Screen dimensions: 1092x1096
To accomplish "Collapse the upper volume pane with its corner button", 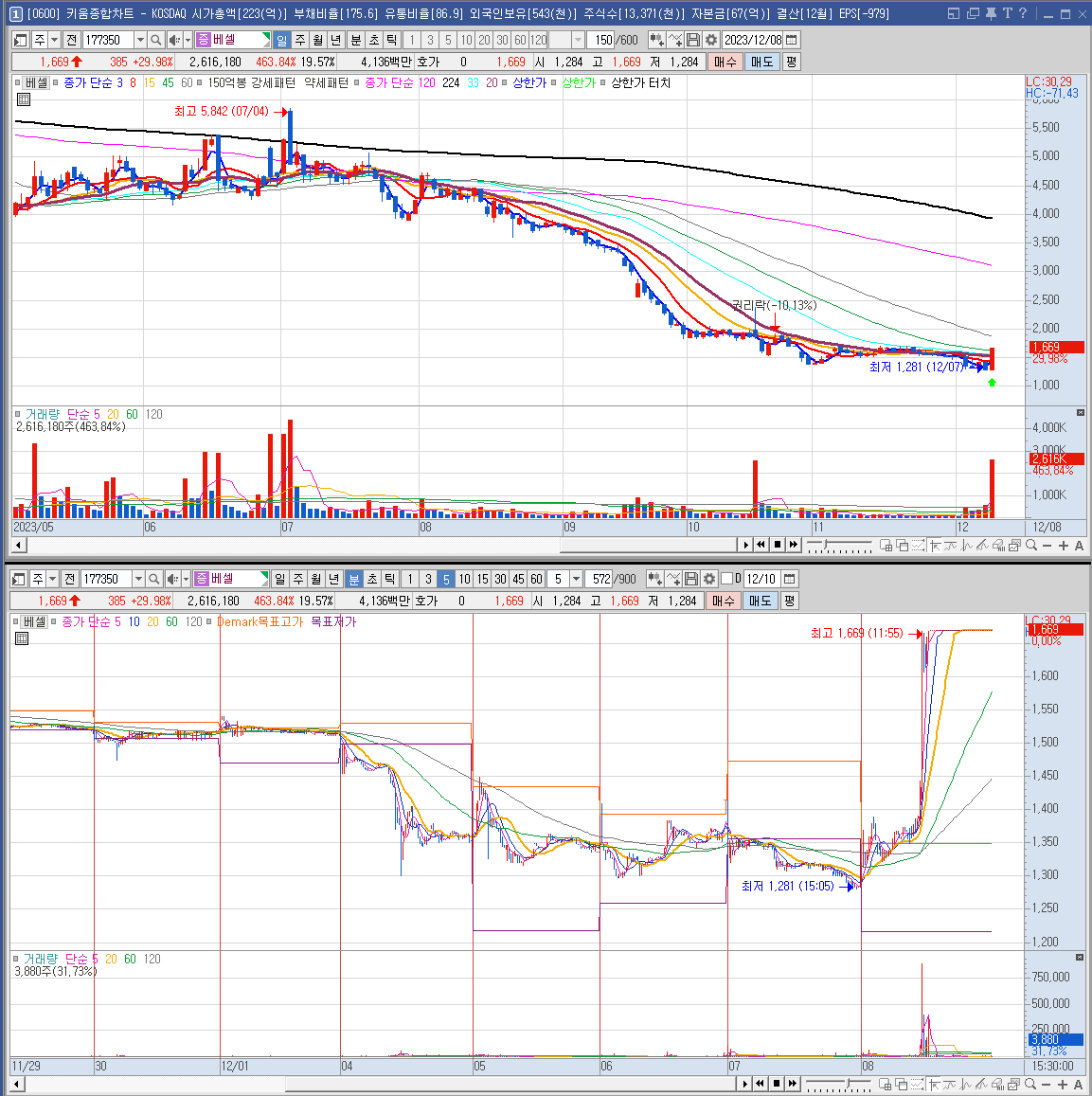I will click(1080, 412).
